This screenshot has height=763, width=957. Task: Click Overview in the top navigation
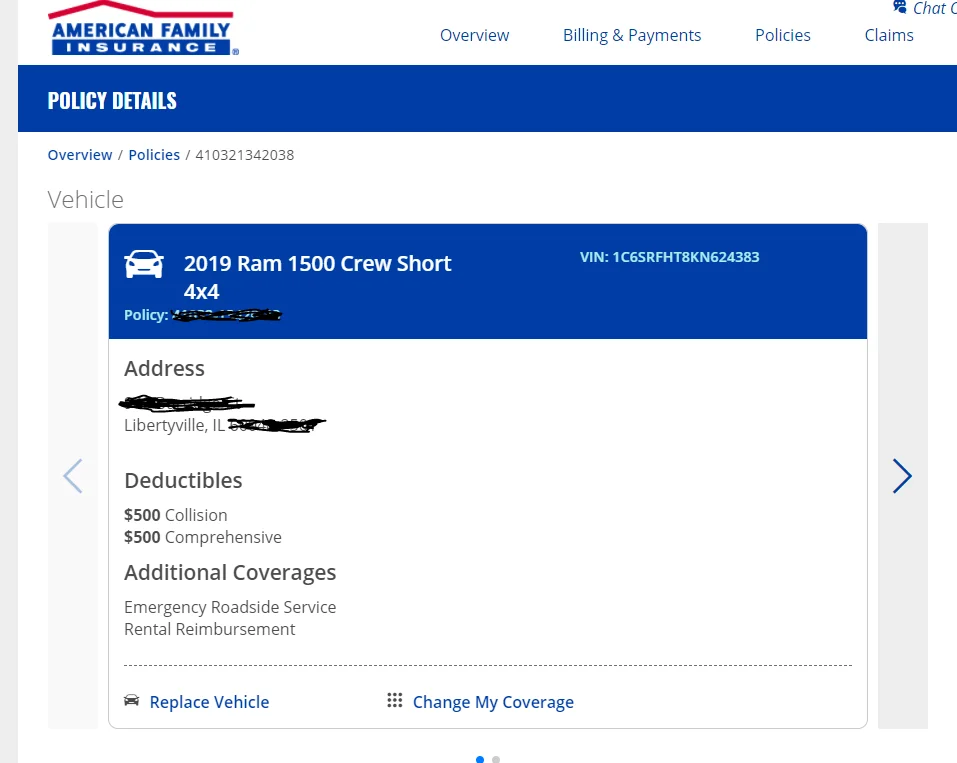[x=474, y=35]
